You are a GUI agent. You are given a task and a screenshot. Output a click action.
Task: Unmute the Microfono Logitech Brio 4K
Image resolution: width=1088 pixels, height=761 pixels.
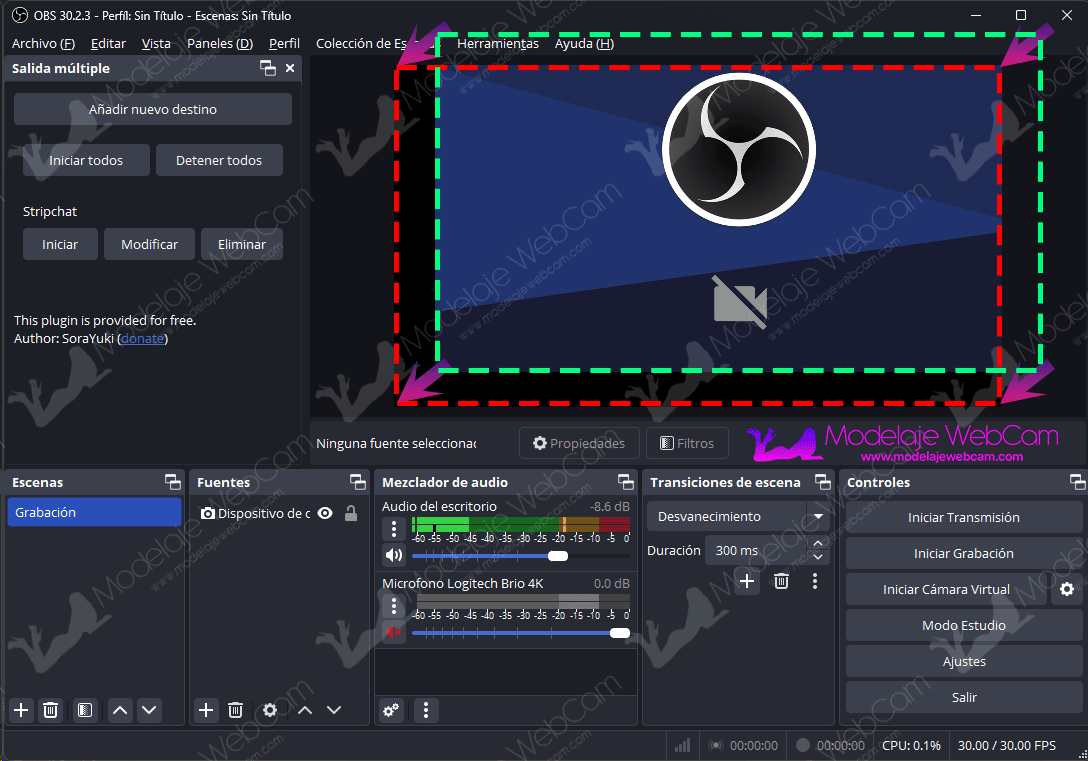coord(393,632)
